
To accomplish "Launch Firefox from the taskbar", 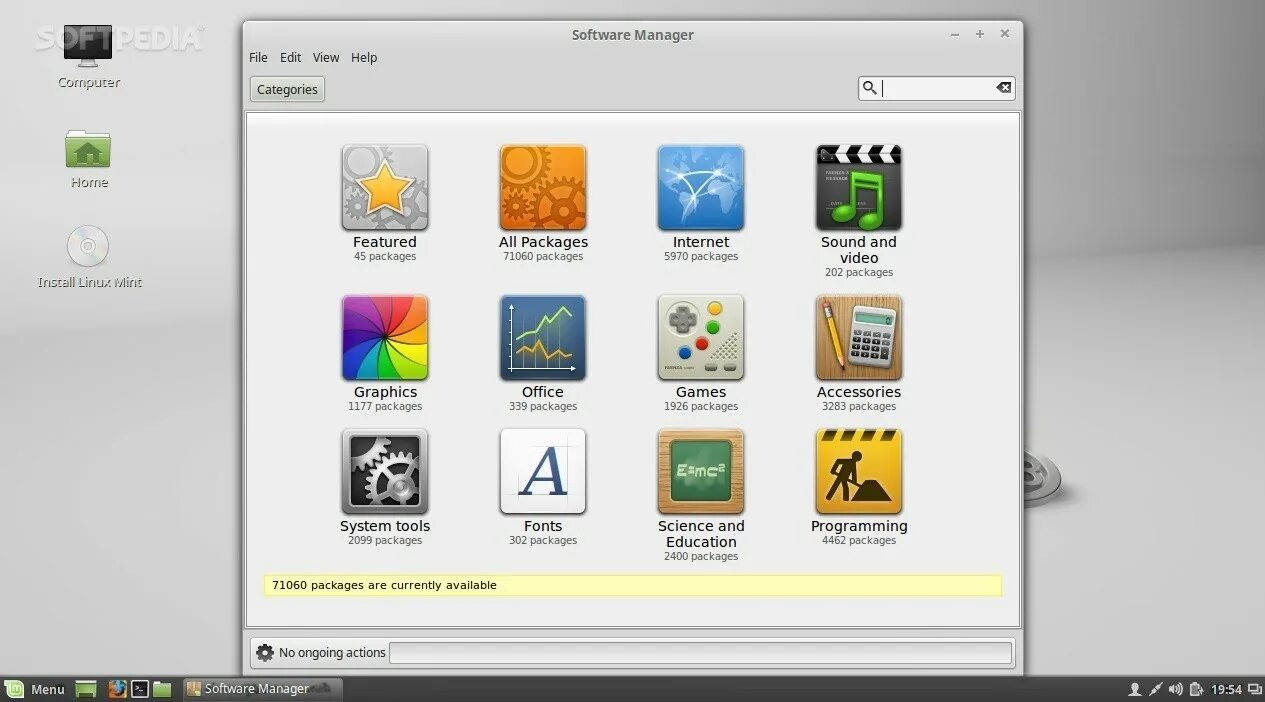I will (117, 689).
